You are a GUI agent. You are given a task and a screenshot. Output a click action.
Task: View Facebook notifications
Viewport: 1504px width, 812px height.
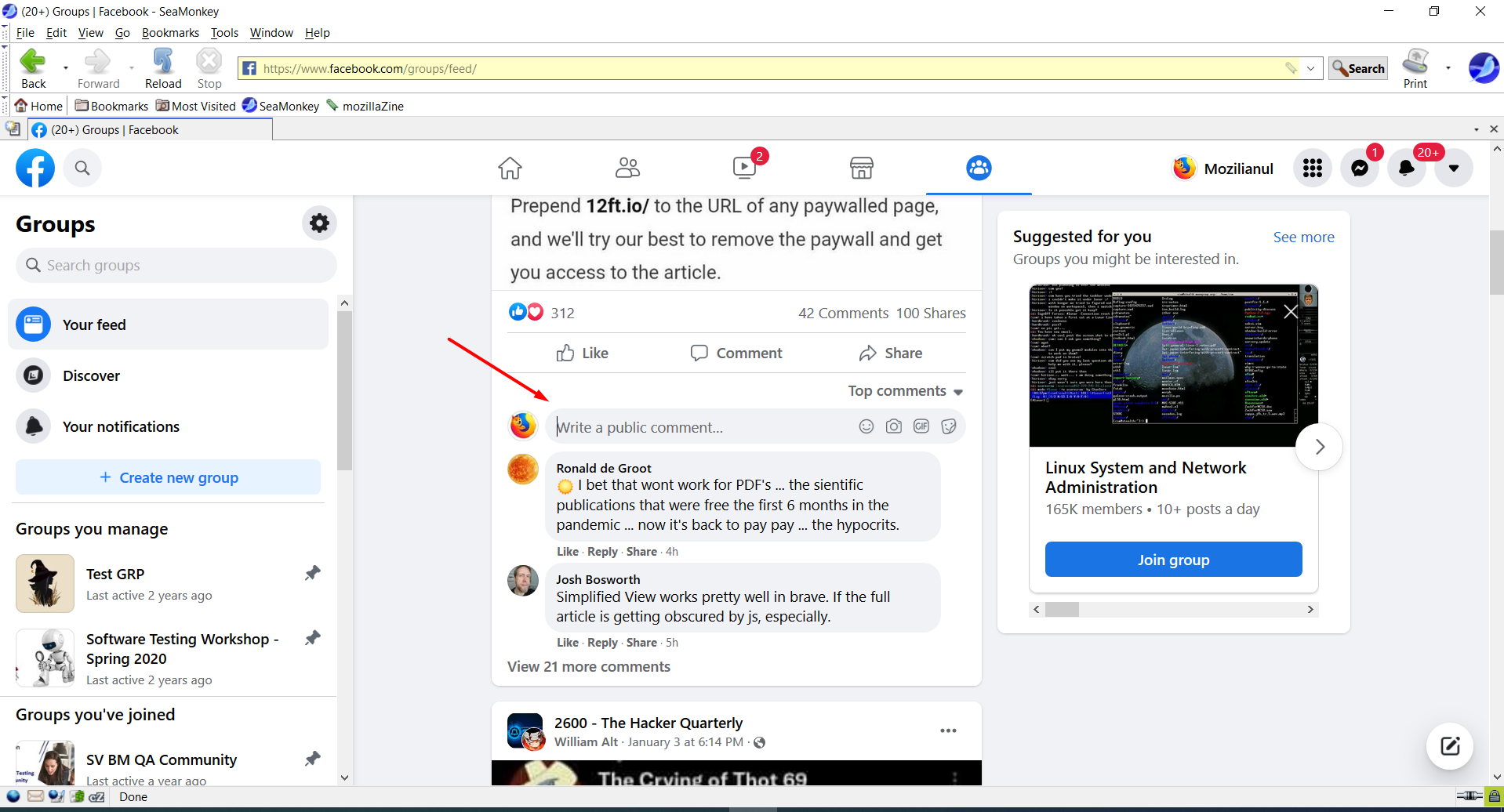1406,168
